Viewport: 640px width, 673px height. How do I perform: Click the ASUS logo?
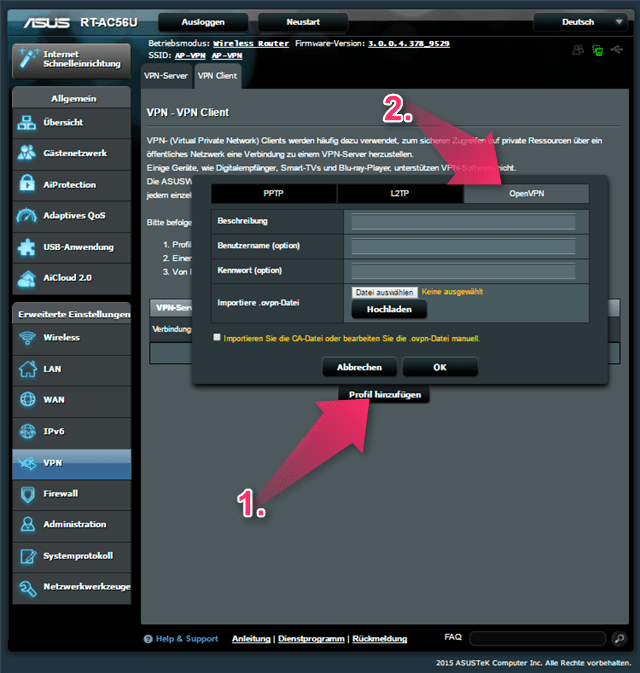[x=46, y=22]
